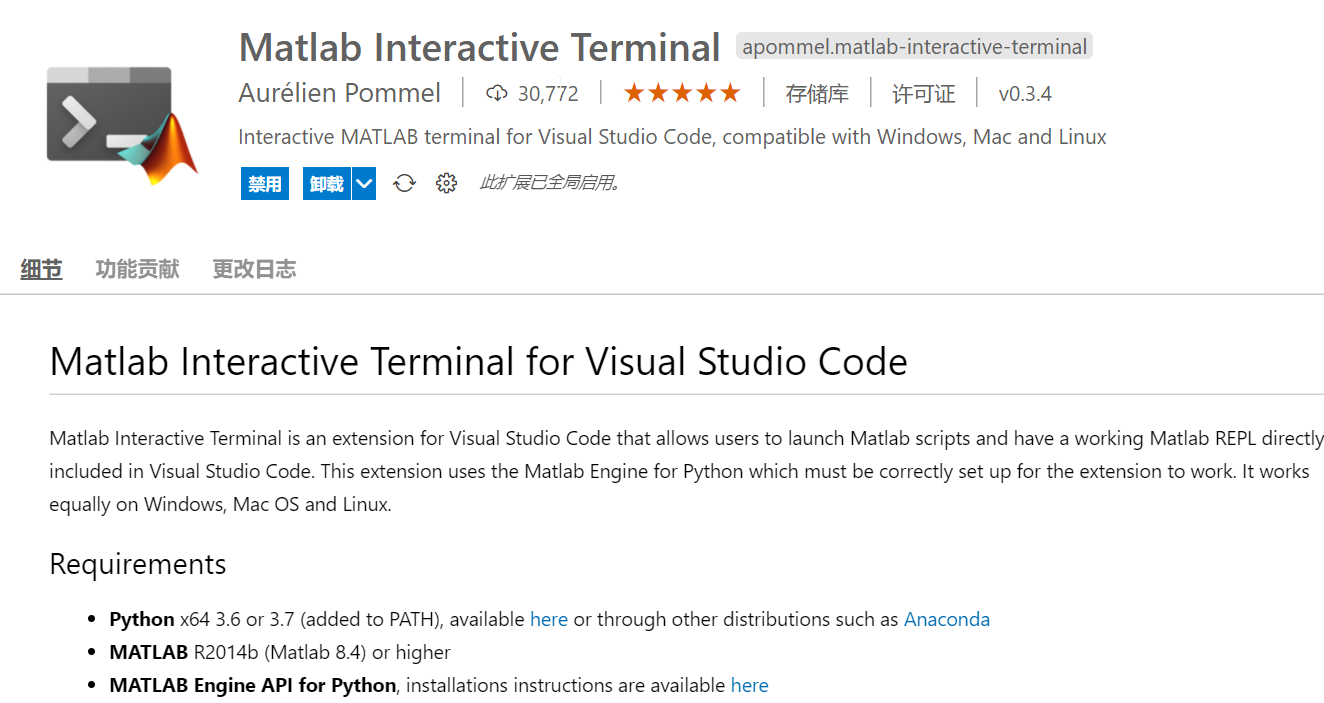Click the Matlab Interactive Terminal title
Viewport: 1324px width, 703px height.
pyautogui.click(x=479, y=47)
